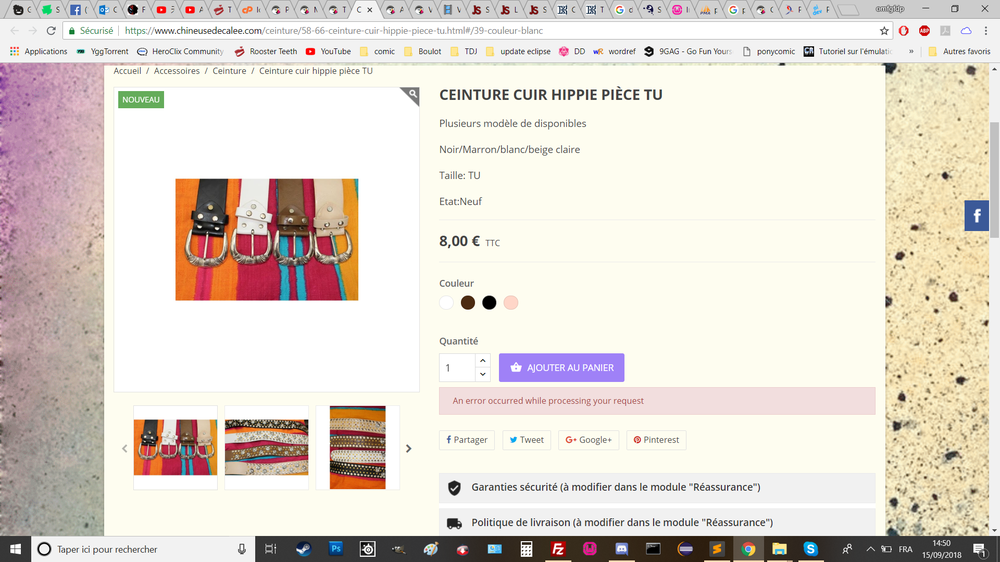Select second studded belts thumbnail

click(267, 447)
